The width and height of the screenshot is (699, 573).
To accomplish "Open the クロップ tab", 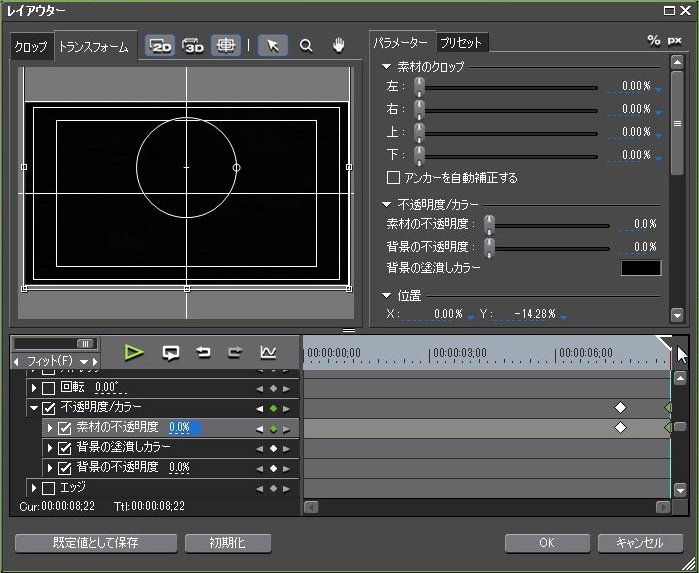I will pos(30,47).
